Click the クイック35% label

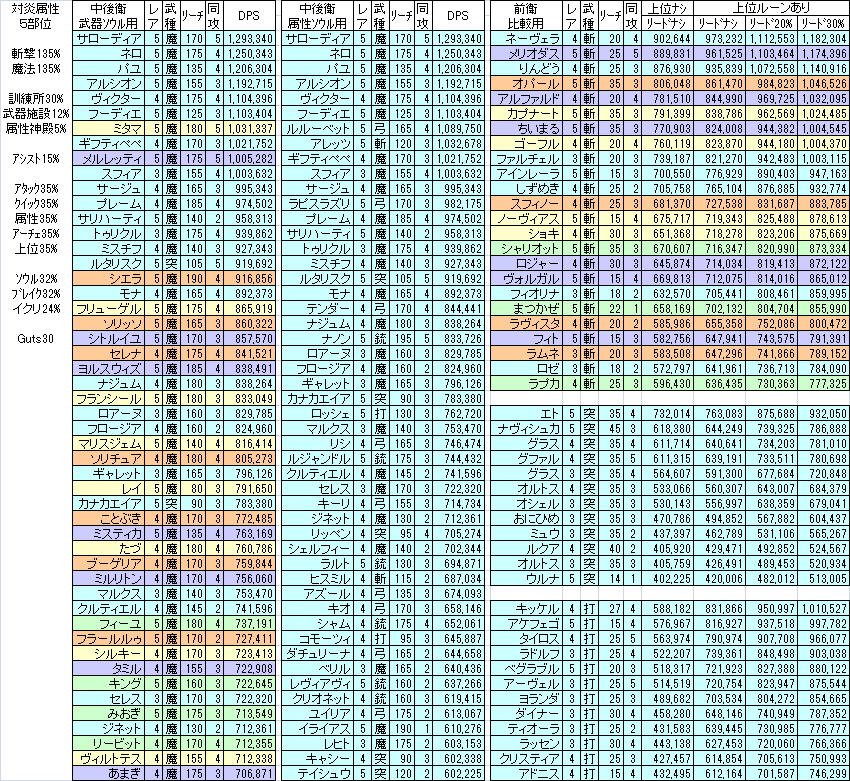point(36,204)
